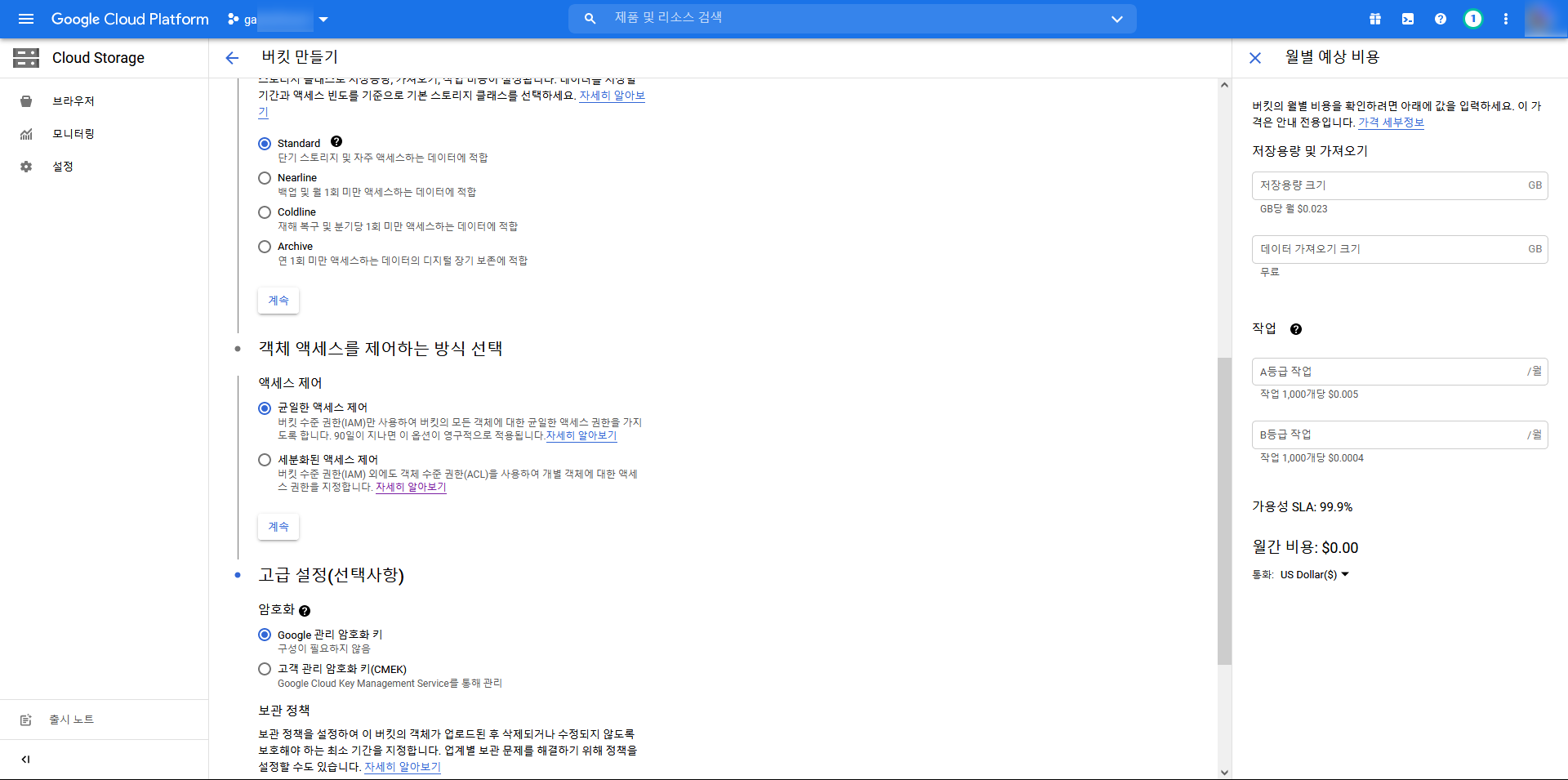This screenshot has height=780, width=1568.
Task: Close the 월별 예상 비용 panel
Action: [x=1255, y=58]
